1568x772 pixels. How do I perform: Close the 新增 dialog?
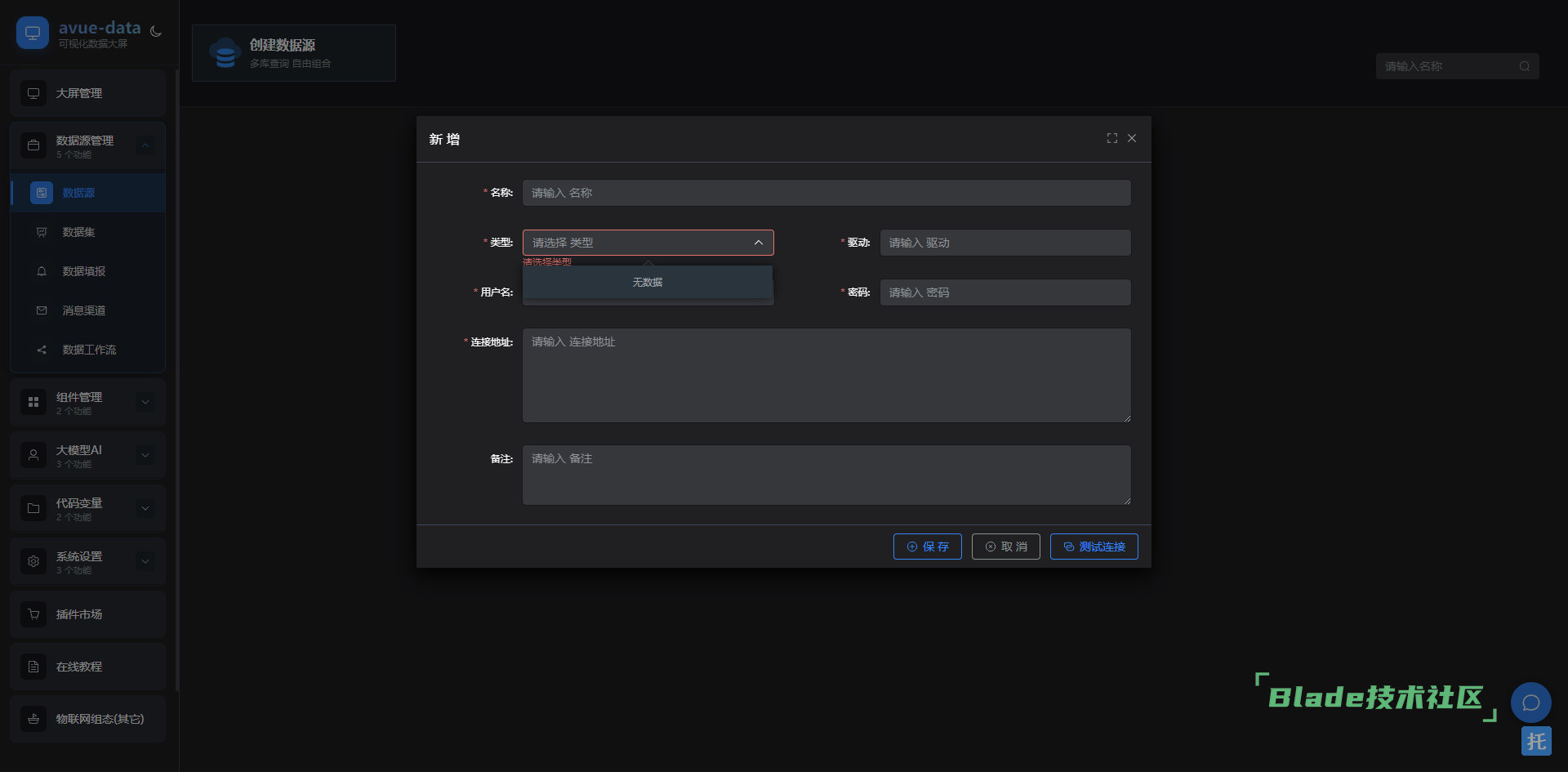[1132, 139]
